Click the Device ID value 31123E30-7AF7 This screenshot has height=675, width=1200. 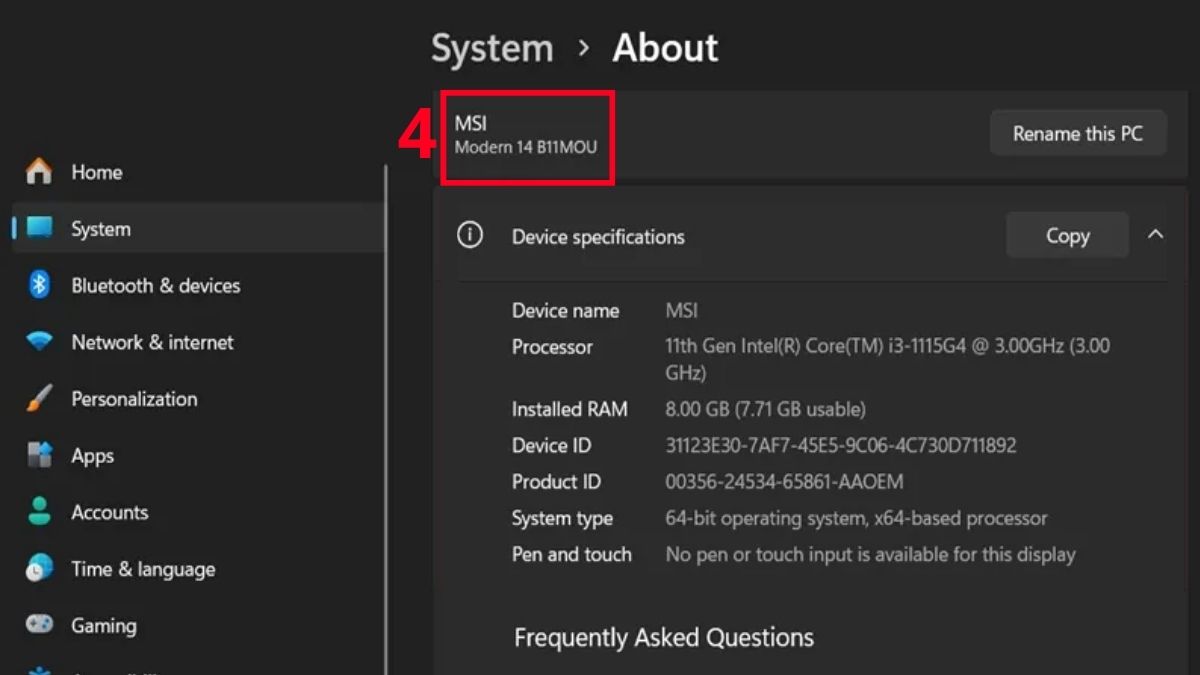(840, 445)
